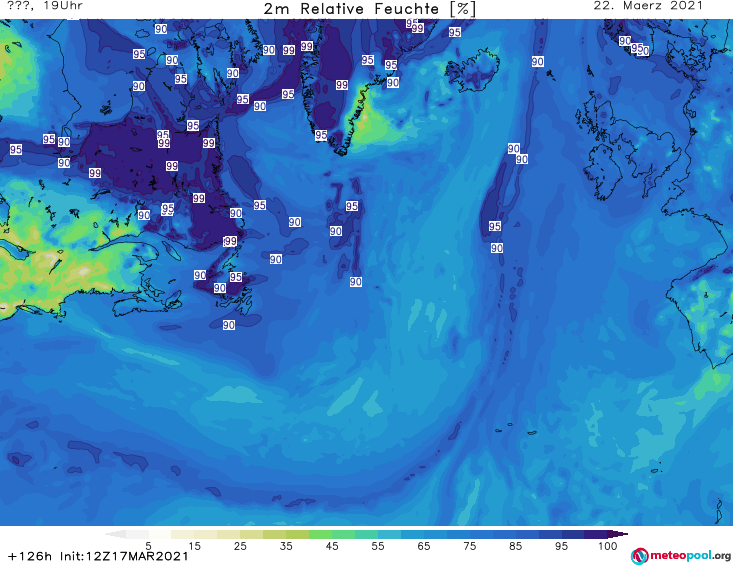Click the '95' value under the color scale
Viewport: 733px width, 566px height.
(561, 545)
